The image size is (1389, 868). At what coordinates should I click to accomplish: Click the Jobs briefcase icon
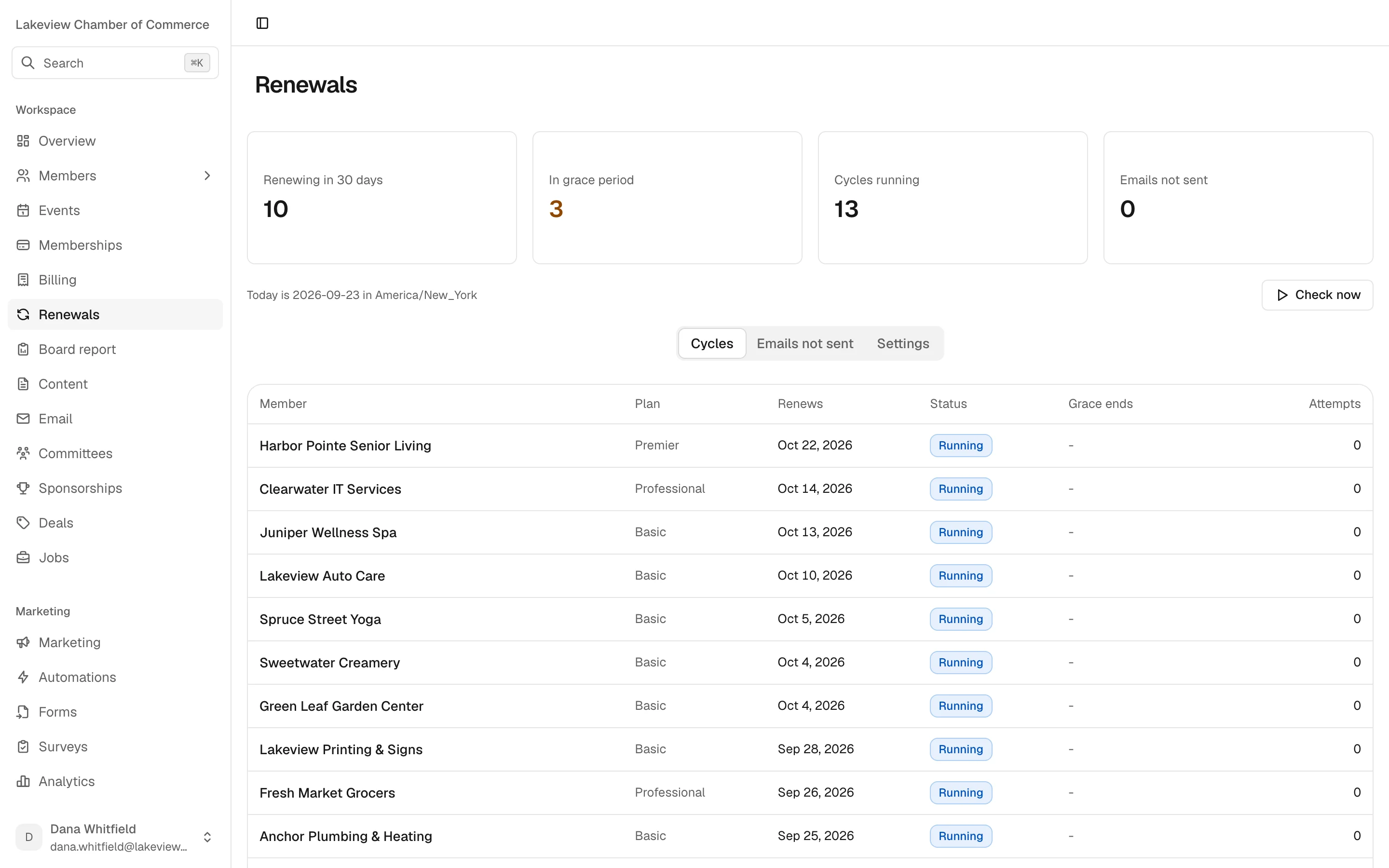[23, 557]
